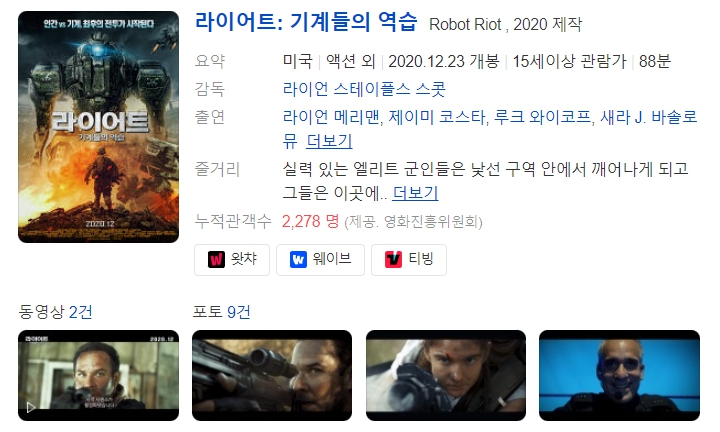Expand cast list with 더보기
This screenshot has height=432, width=720.
tap(329, 141)
